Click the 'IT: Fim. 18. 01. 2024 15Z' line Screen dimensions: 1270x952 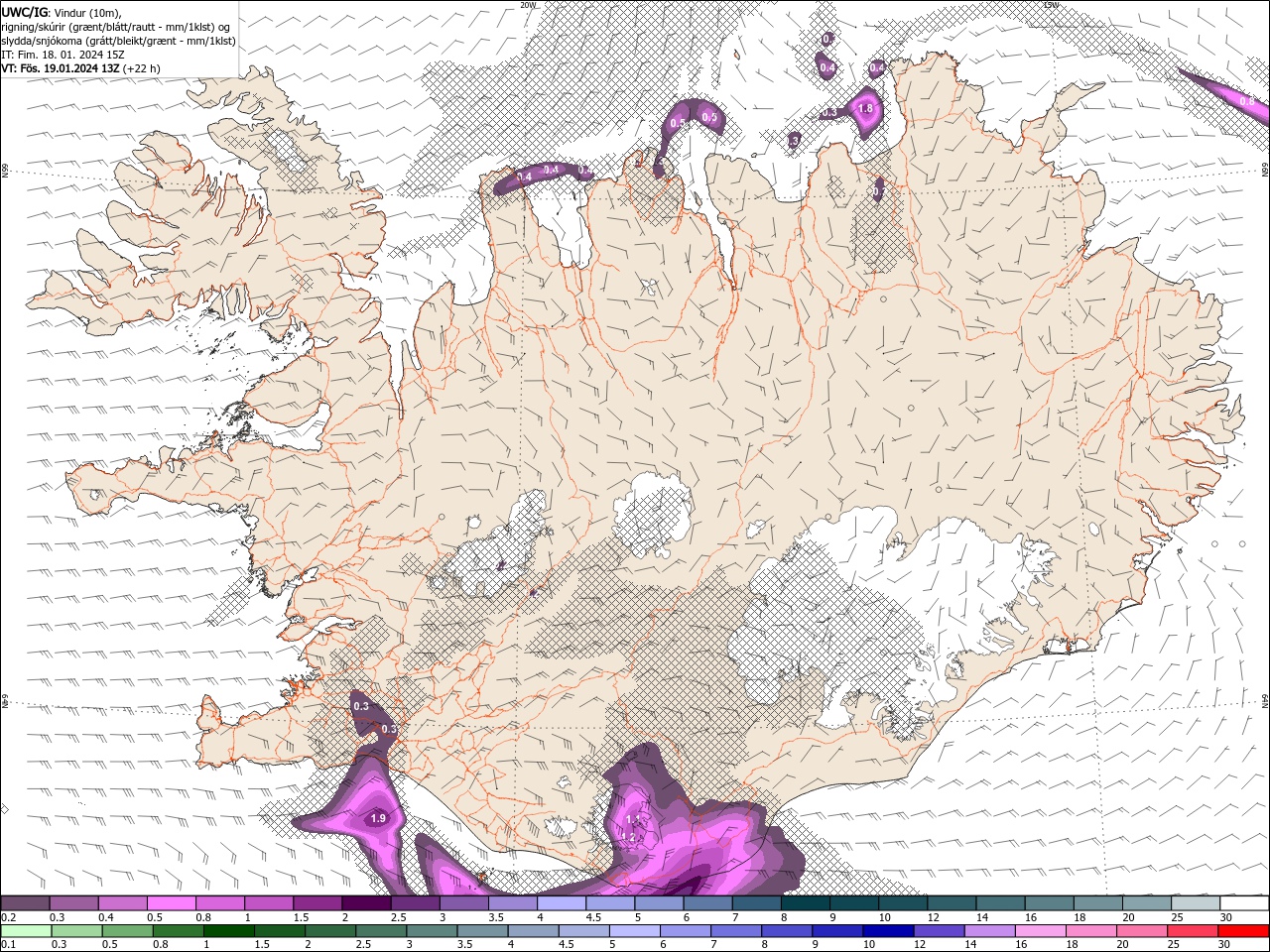63,55
